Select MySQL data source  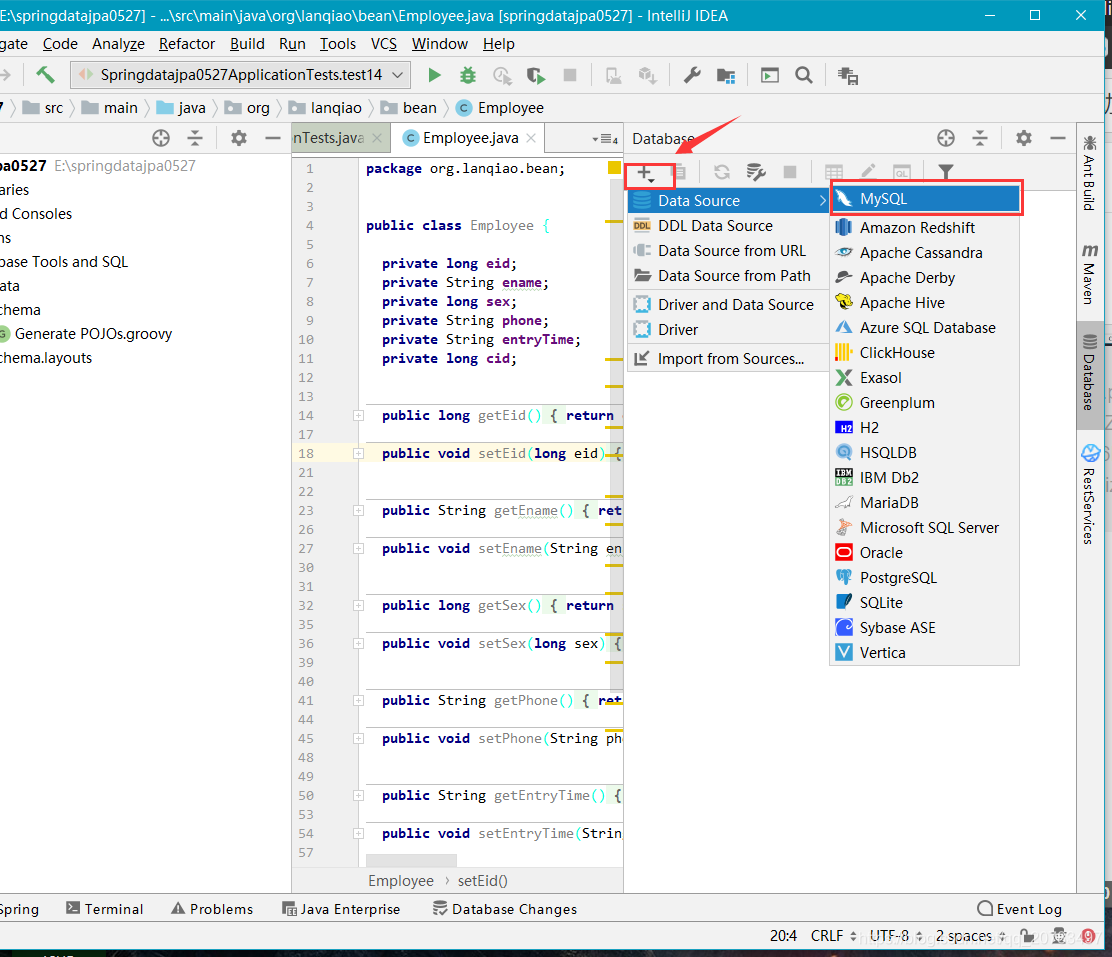(x=925, y=199)
